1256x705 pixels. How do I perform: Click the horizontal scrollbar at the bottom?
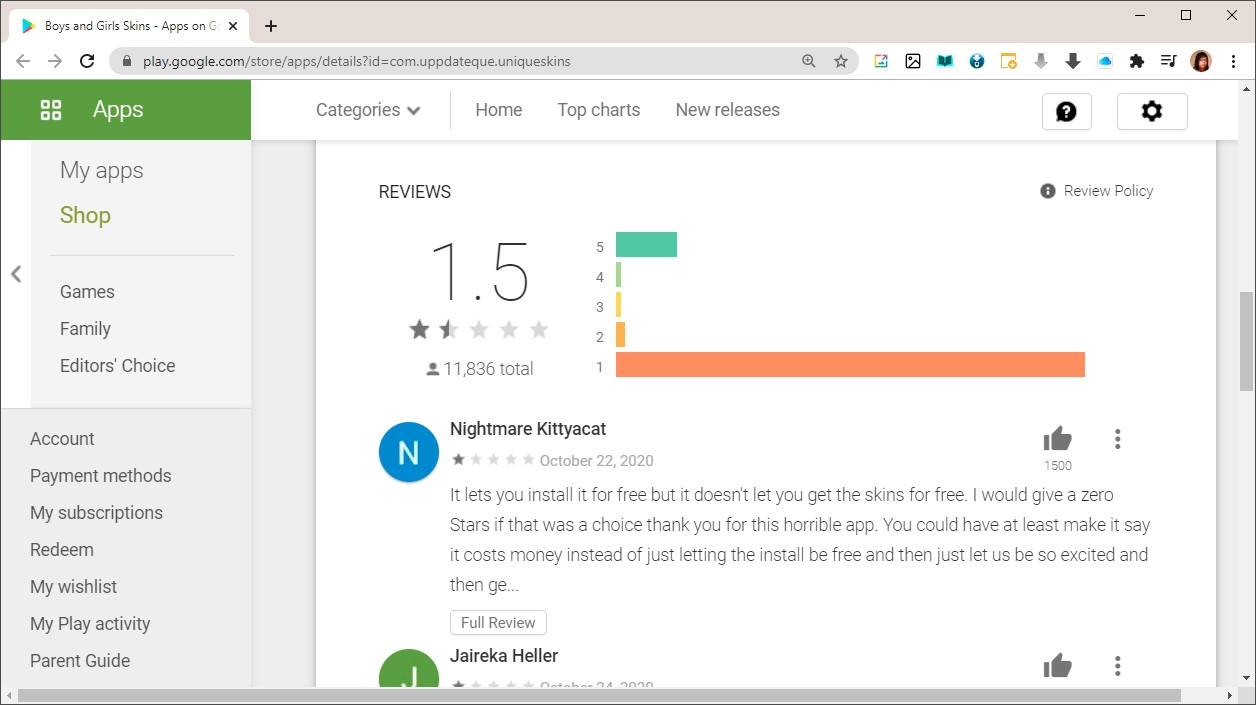point(599,695)
